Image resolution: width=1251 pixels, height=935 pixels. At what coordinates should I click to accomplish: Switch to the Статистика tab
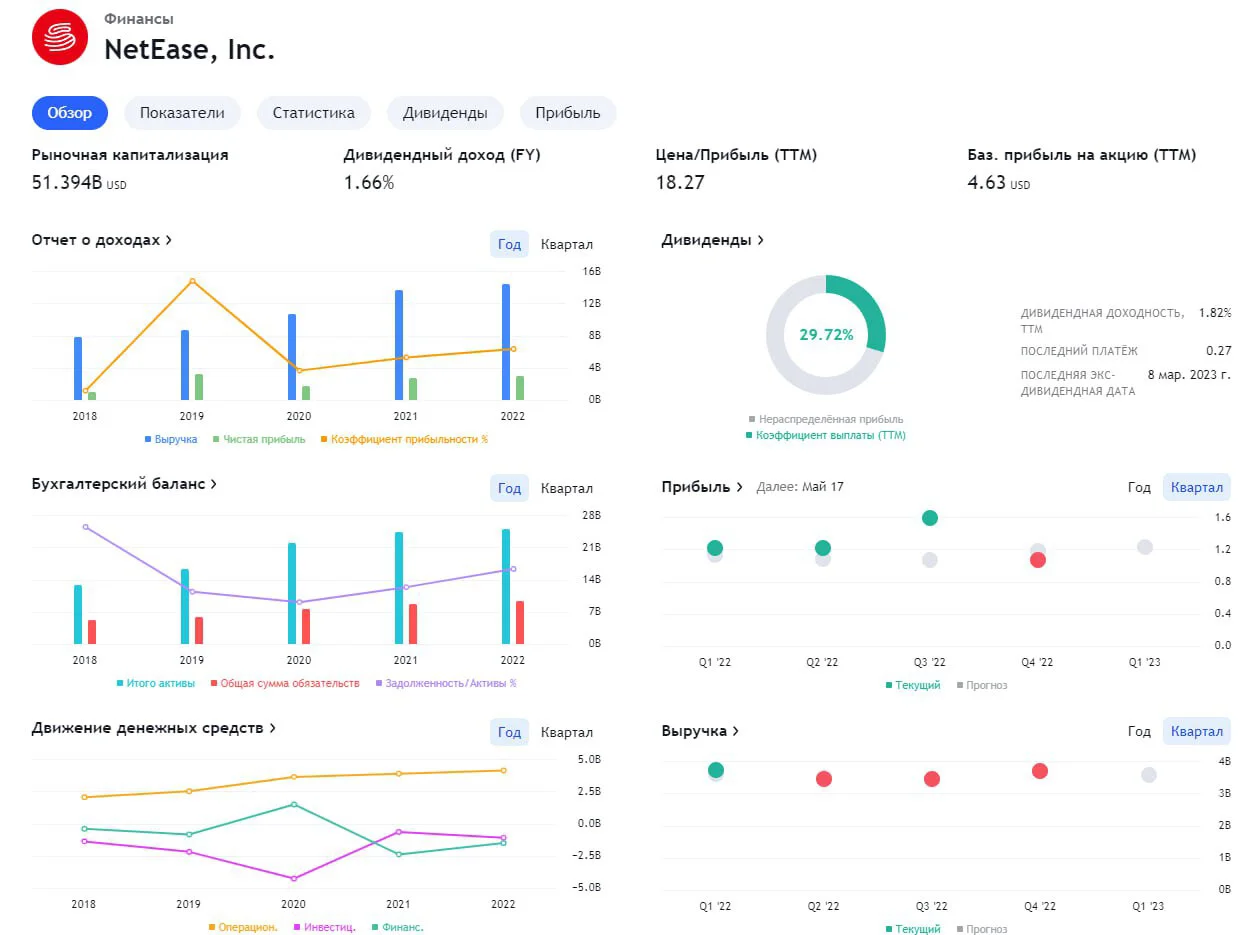(314, 113)
